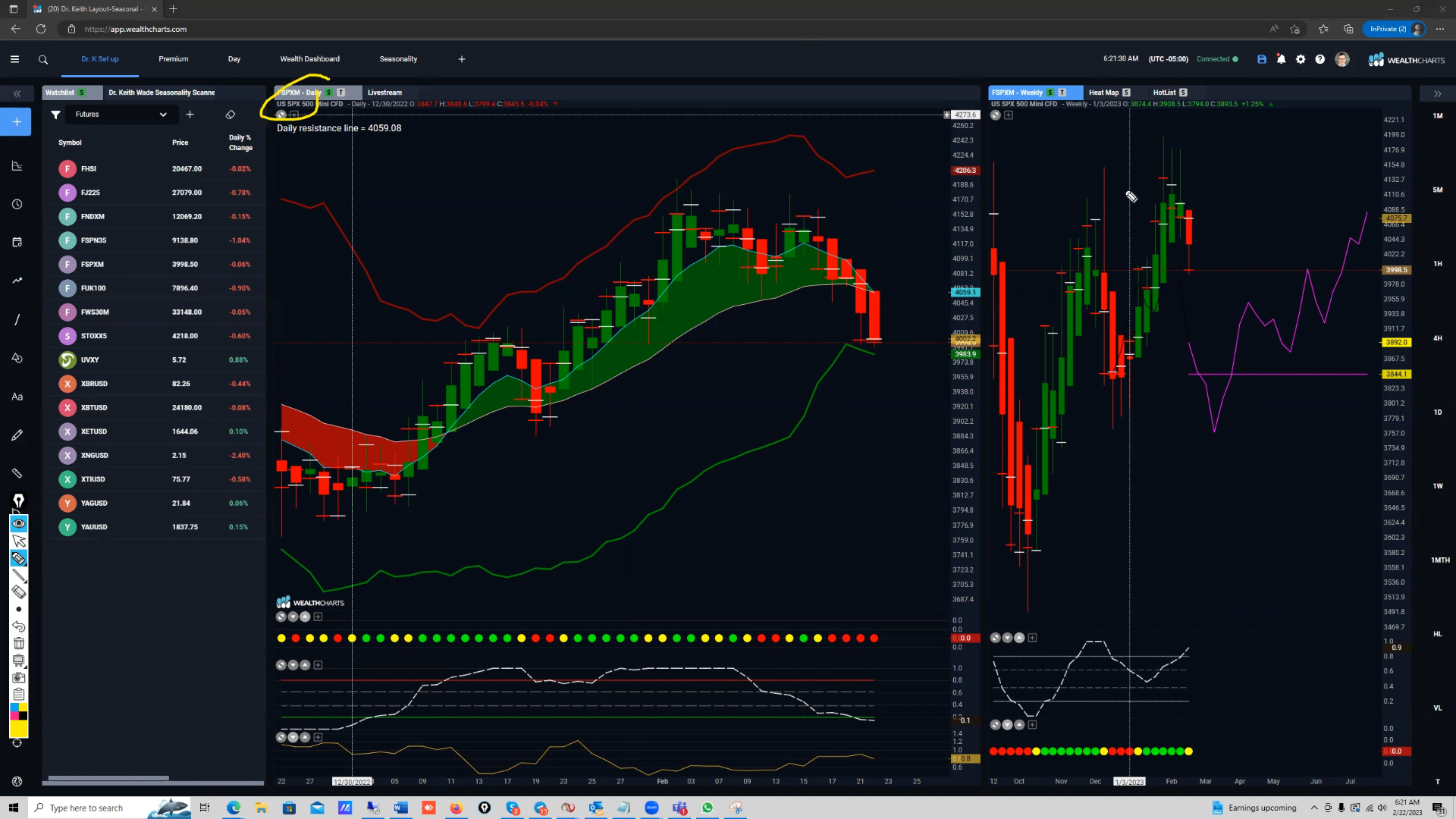Screen dimensions: 1456x819
Task: Open the hamburger main menu
Action: click(14, 59)
